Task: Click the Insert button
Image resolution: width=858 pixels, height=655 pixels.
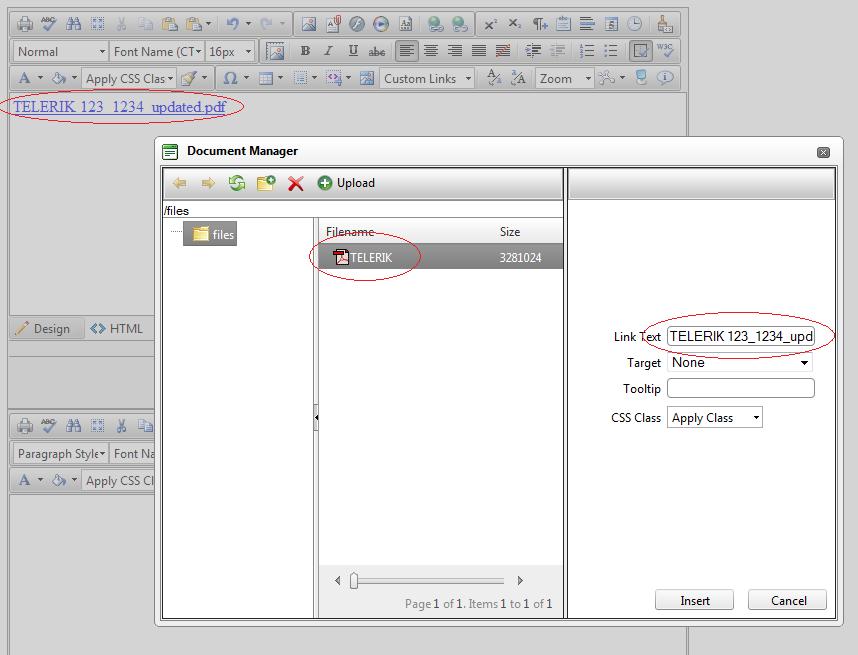Action: point(694,600)
